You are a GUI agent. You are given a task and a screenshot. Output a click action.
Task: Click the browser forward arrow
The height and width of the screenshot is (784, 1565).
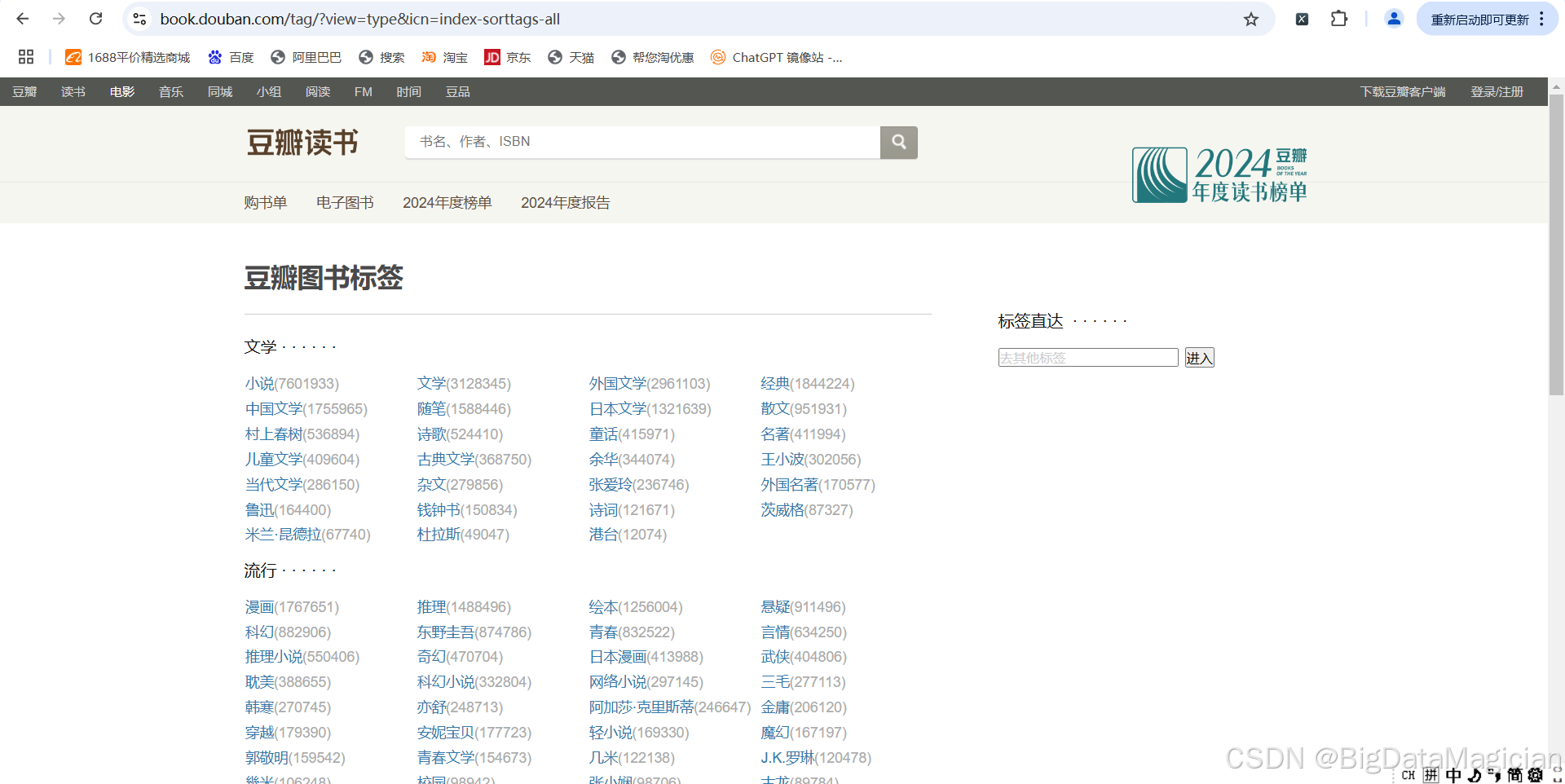[x=59, y=19]
